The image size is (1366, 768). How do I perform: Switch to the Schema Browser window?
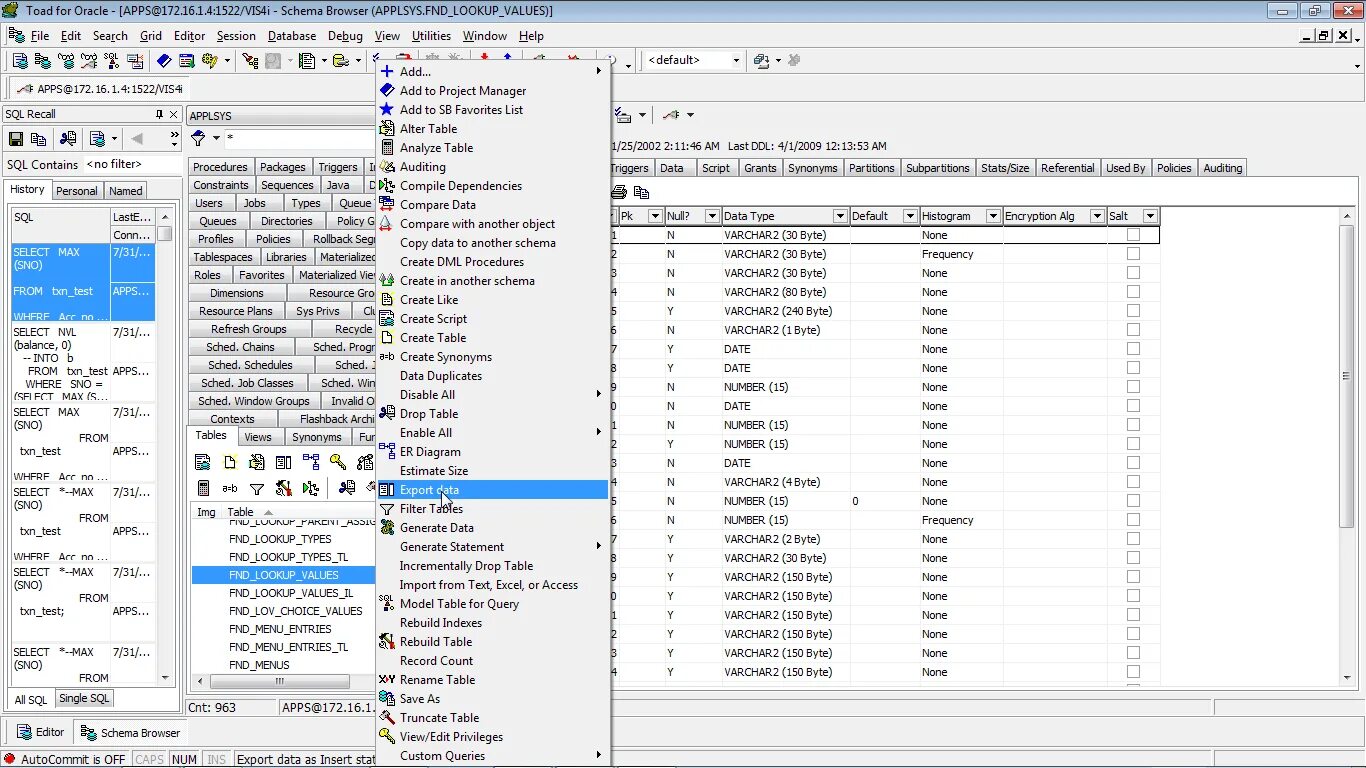[131, 732]
